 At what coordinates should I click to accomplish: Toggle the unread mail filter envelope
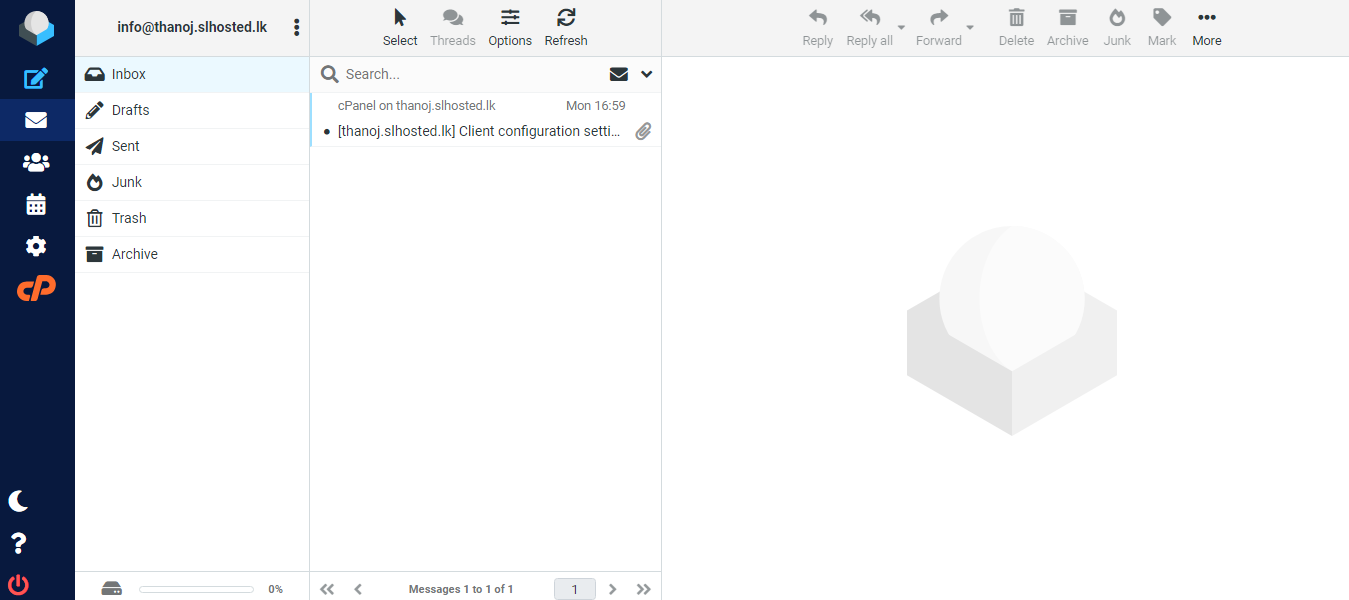point(619,74)
